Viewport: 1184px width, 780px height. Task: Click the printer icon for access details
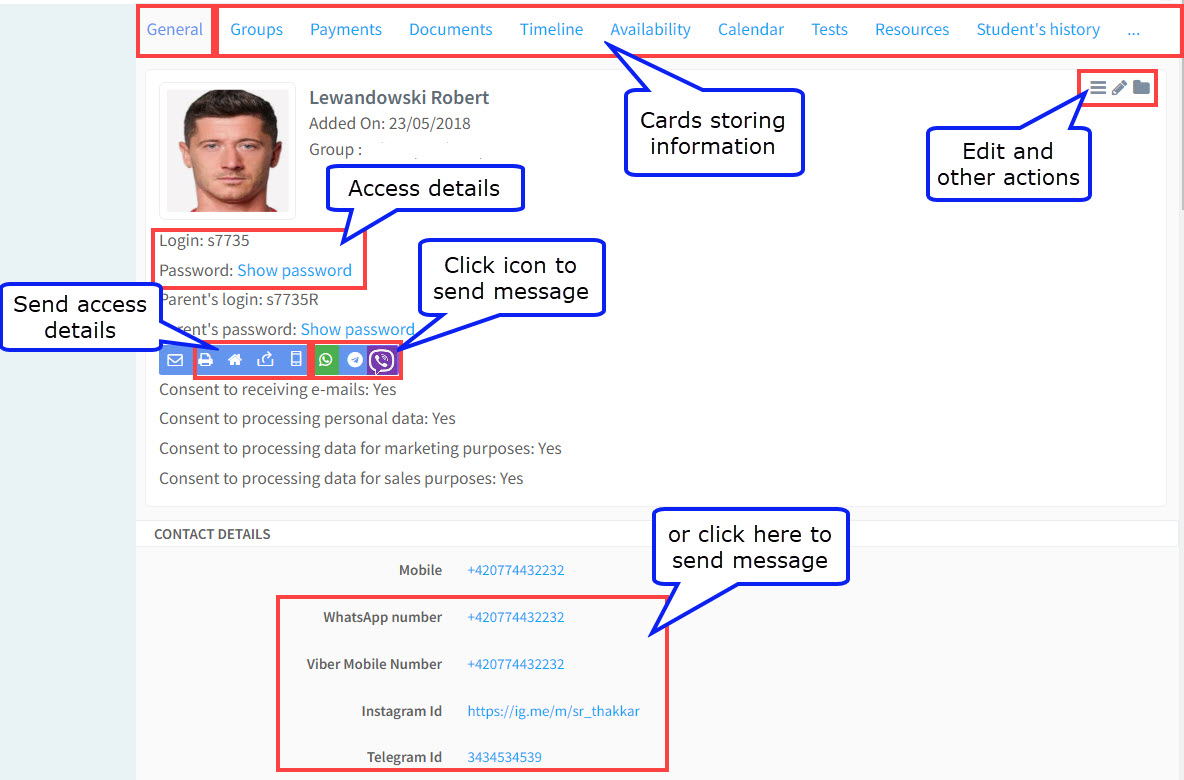[206, 360]
